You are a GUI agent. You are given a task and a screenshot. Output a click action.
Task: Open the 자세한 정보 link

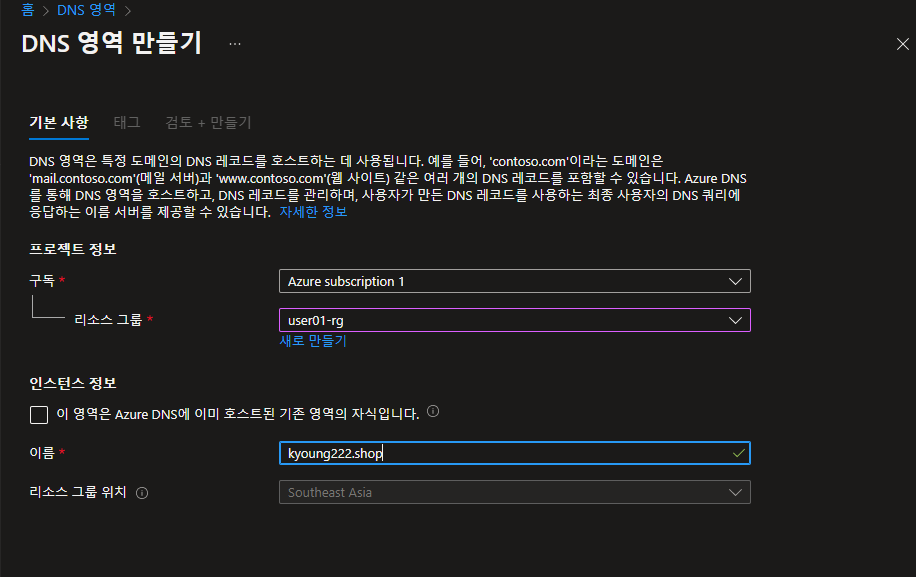tap(313, 212)
